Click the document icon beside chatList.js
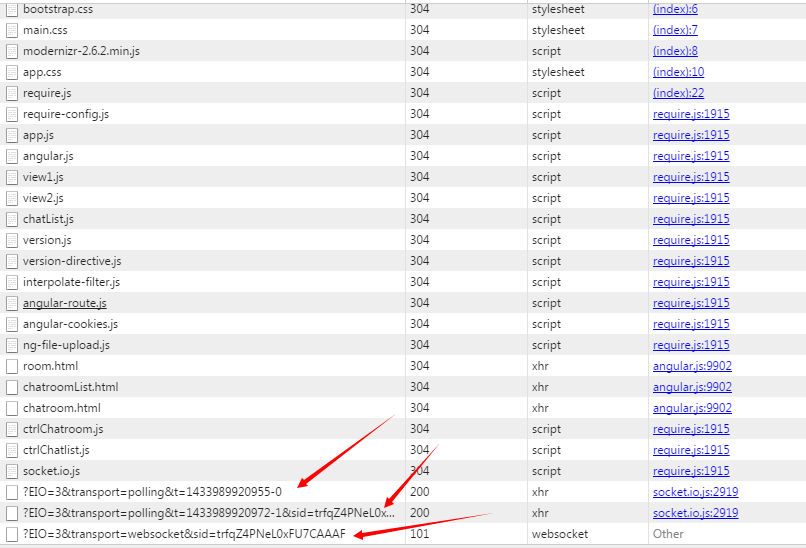Screen dimensions: 806x548 [x=12, y=219]
